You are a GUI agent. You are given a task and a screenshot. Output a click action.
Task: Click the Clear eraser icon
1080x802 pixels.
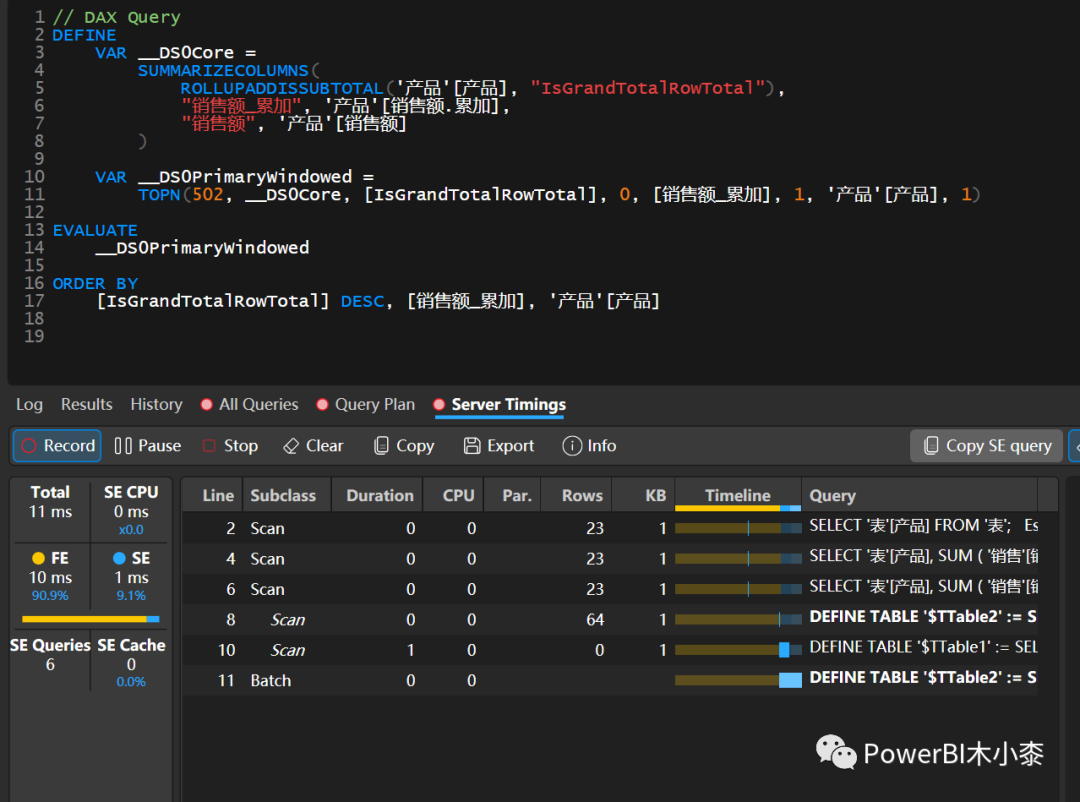pyautogui.click(x=291, y=446)
